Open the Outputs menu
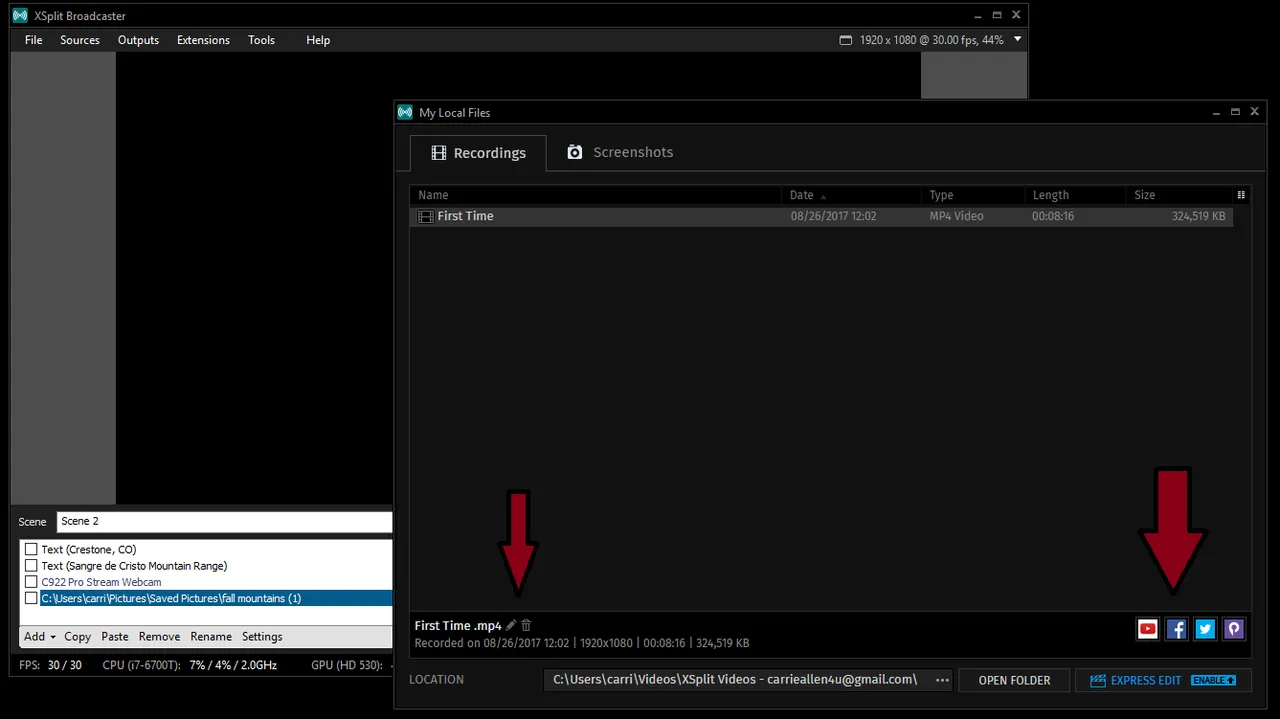1280x719 pixels. pyautogui.click(x=138, y=40)
